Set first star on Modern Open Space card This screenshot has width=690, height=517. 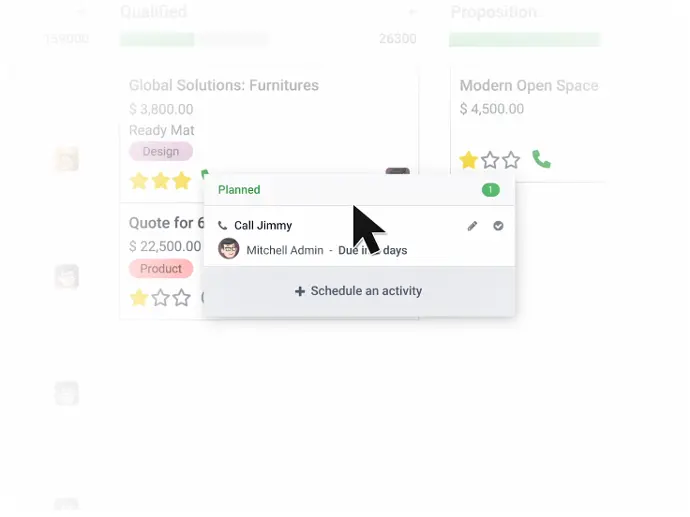pyautogui.click(x=469, y=160)
